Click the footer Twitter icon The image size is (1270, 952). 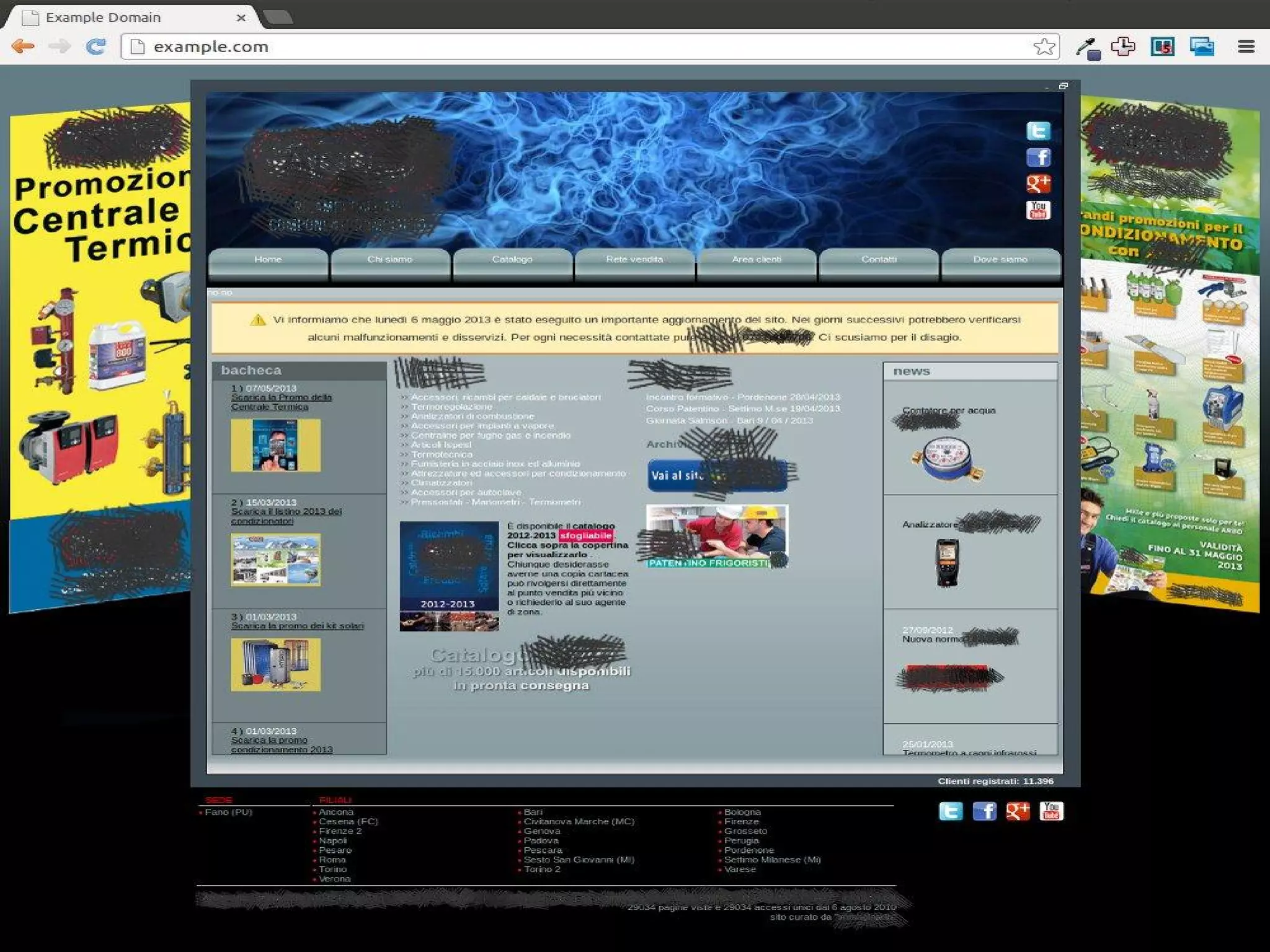click(x=951, y=811)
